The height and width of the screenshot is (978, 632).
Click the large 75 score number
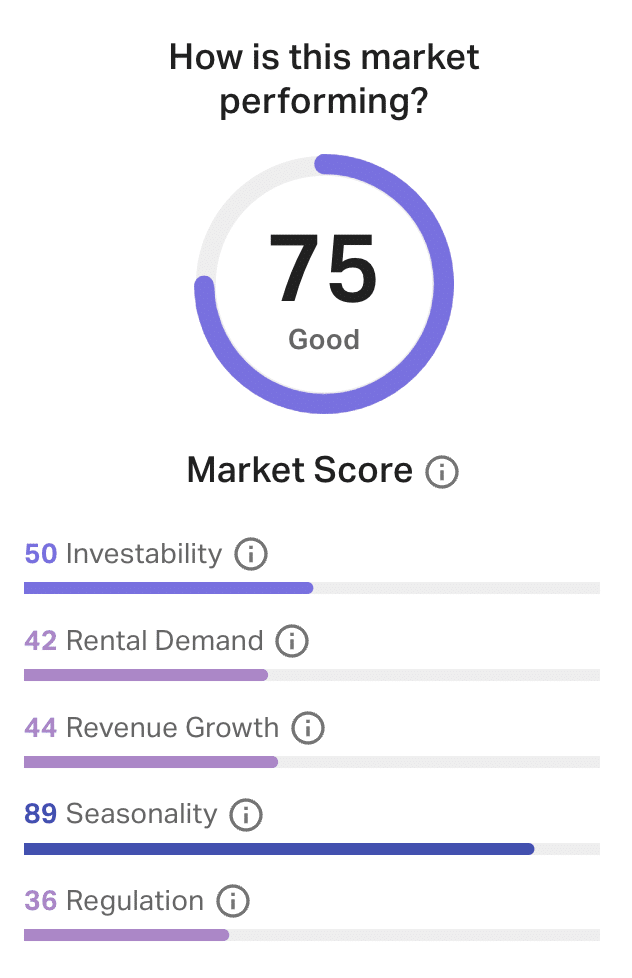click(x=323, y=270)
